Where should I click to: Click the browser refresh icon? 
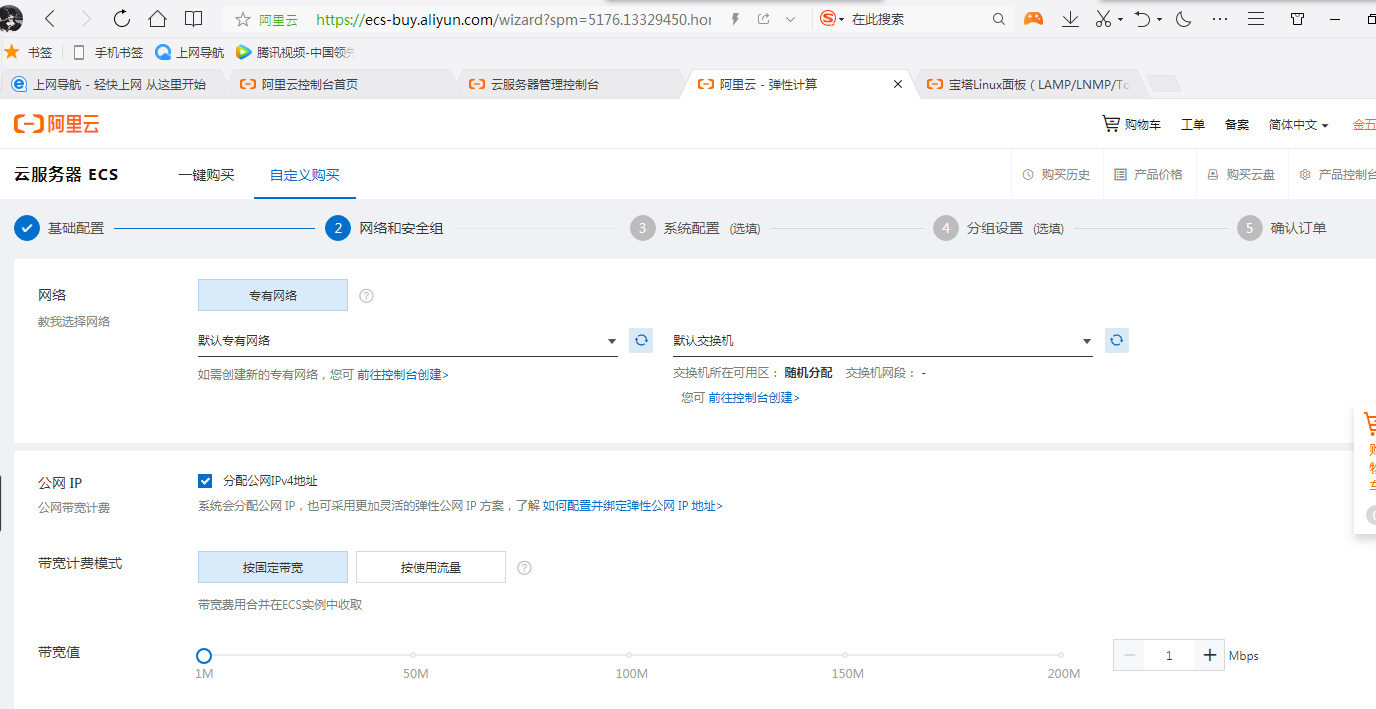tap(122, 19)
